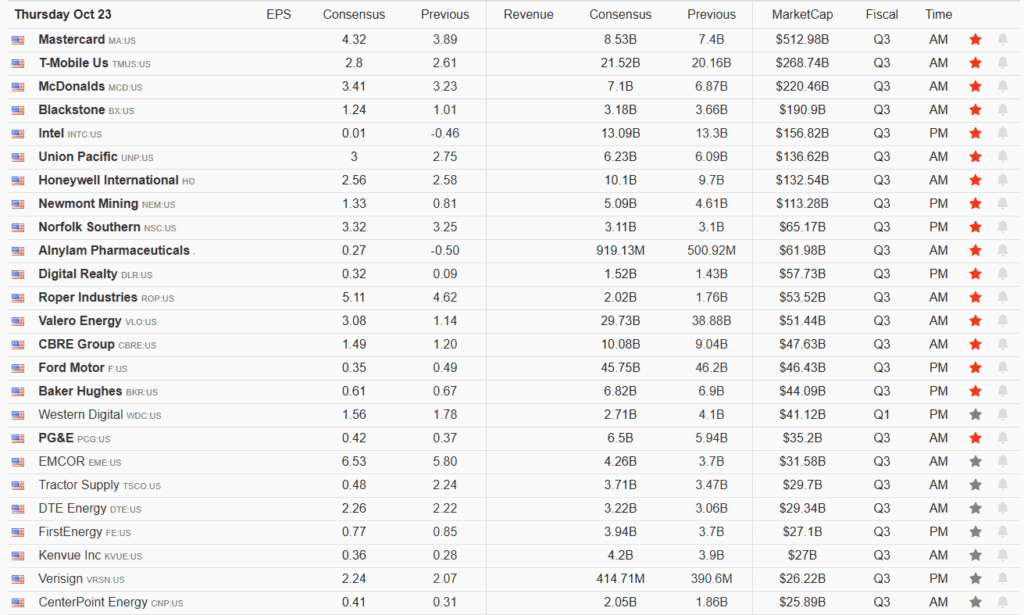The image size is (1024, 615).
Task: Select the Tractor Supply link
Action: click(x=79, y=485)
